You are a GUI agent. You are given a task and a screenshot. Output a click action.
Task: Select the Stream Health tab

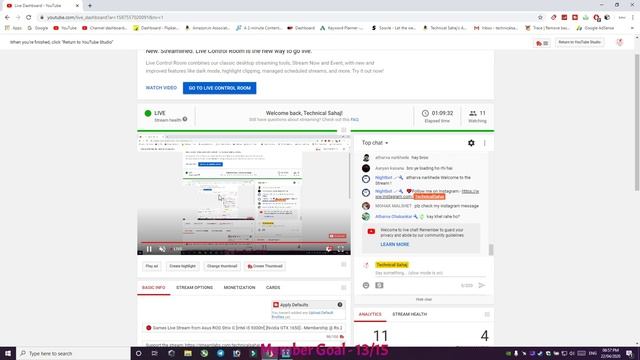[x=409, y=314]
